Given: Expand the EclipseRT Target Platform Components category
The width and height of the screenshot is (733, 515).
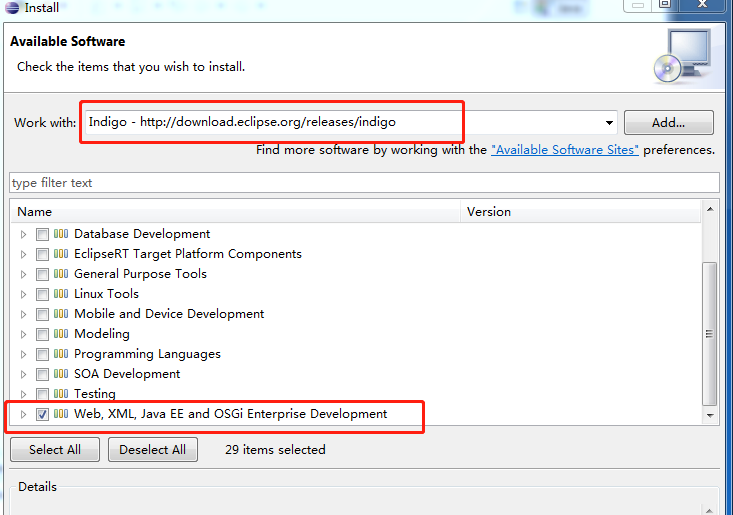Looking at the screenshot, I should [23, 254].
